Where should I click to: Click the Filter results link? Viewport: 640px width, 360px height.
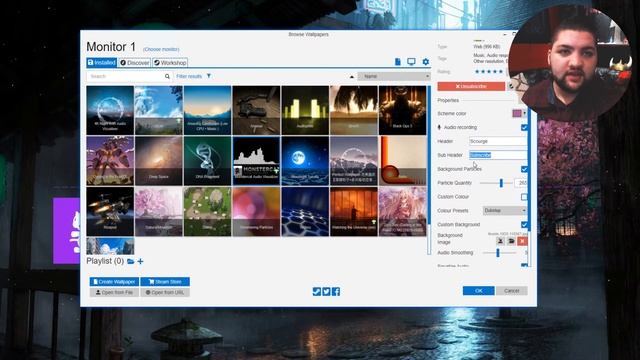(189, 76)
